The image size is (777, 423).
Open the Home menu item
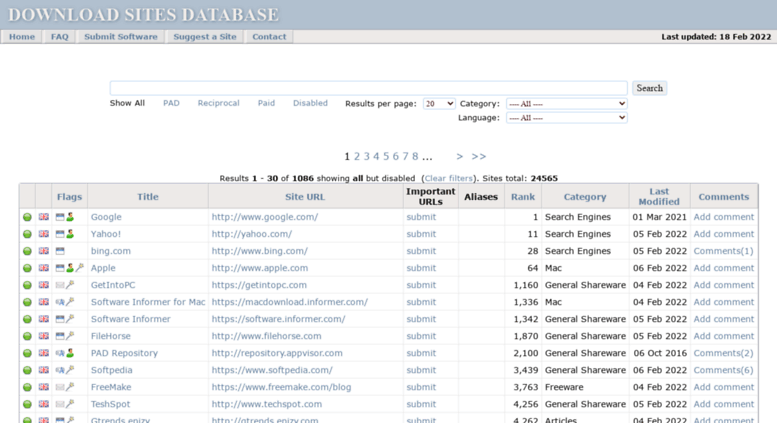[x=22, y=37]
